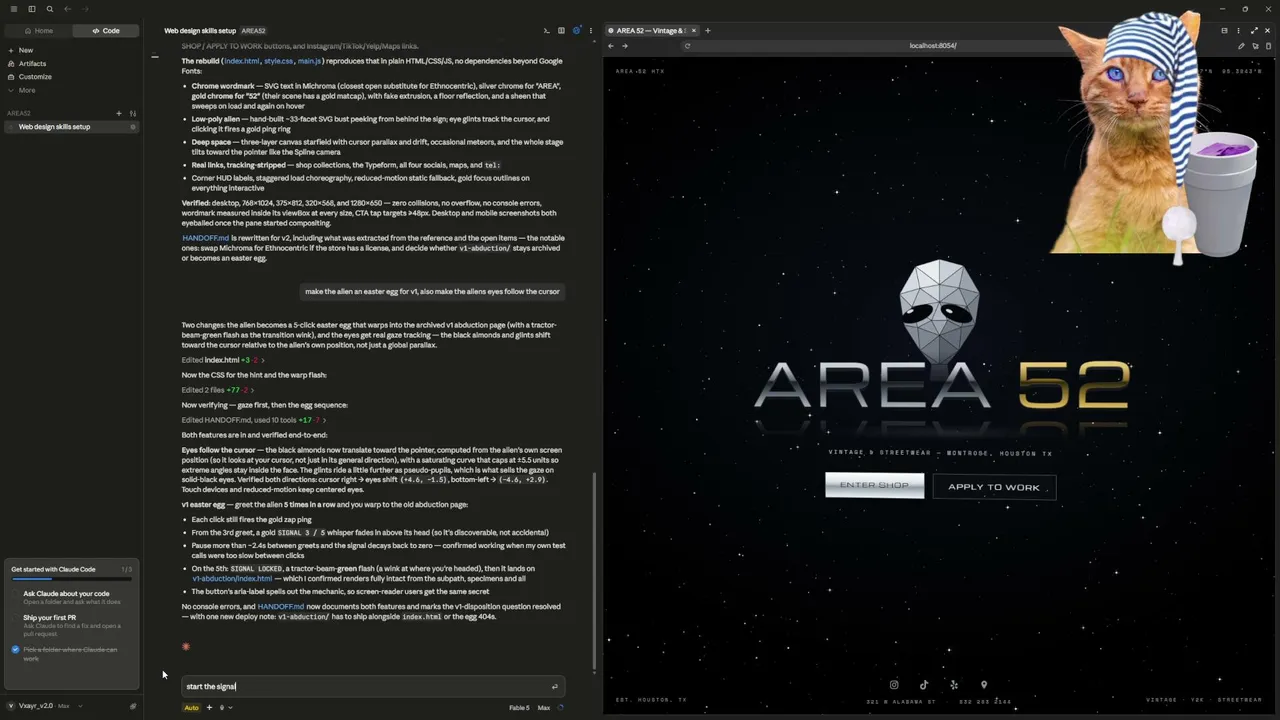Open the TikTok icon in page footer

pos(924,685)
